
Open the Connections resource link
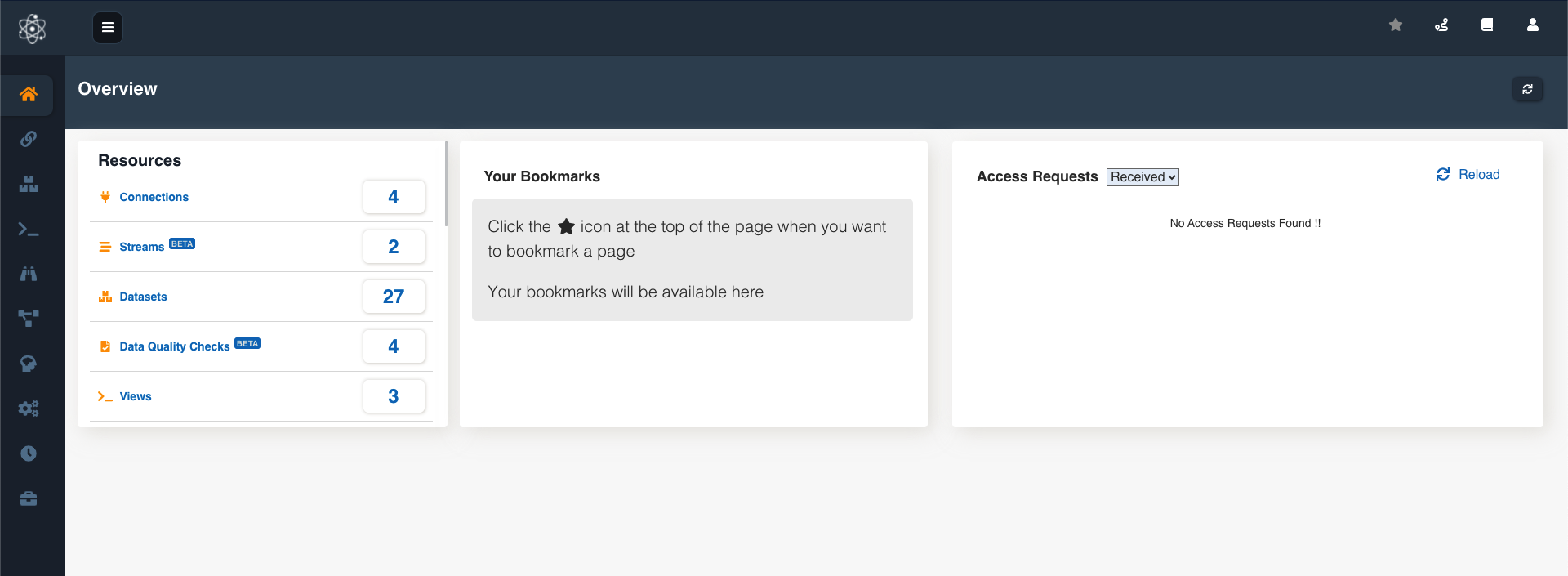click(x=154, y=197)
